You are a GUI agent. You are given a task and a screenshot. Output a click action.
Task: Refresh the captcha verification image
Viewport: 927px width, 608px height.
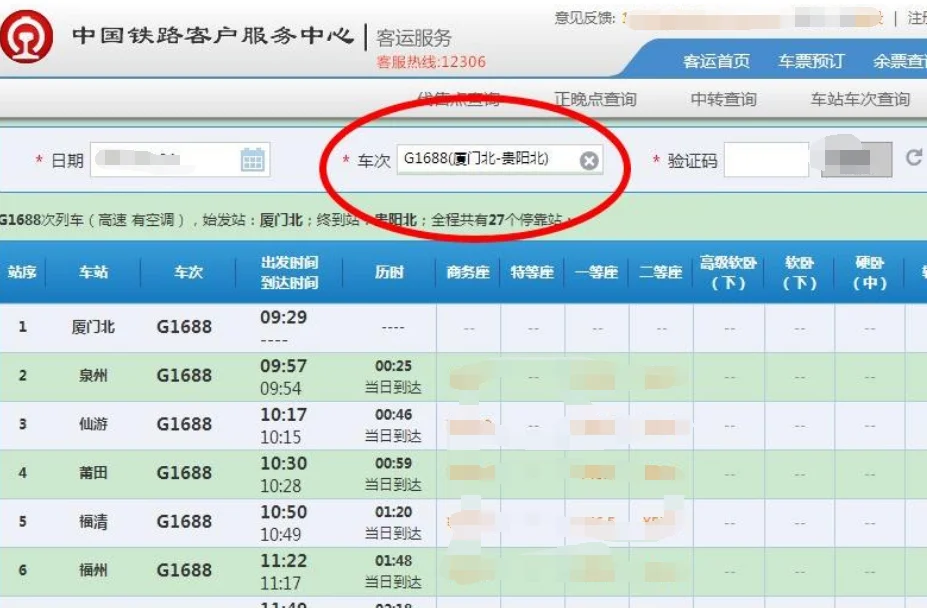pos(916,158)
